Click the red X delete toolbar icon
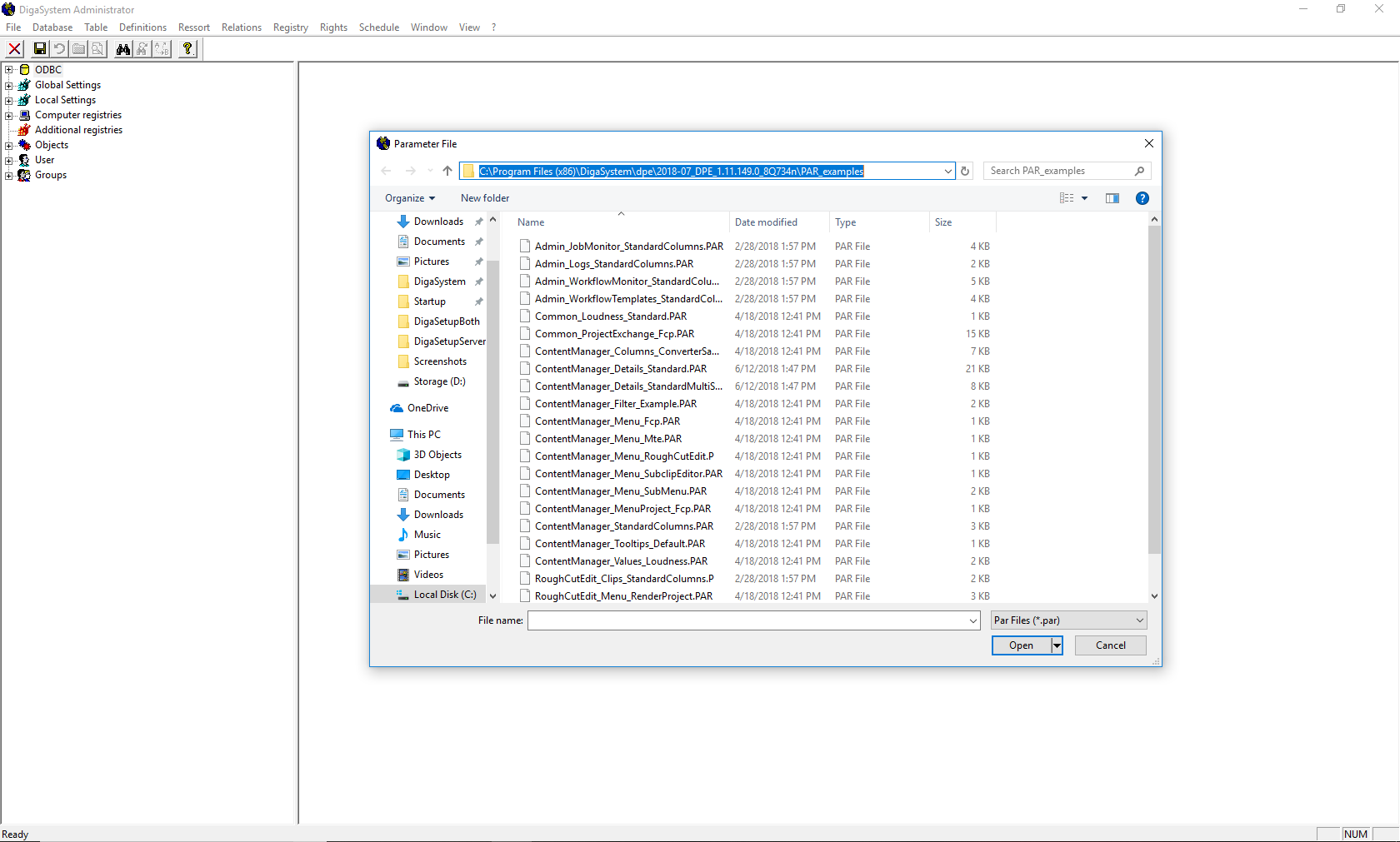Viewport: 1400px width, 842px height. pos(15,49)
